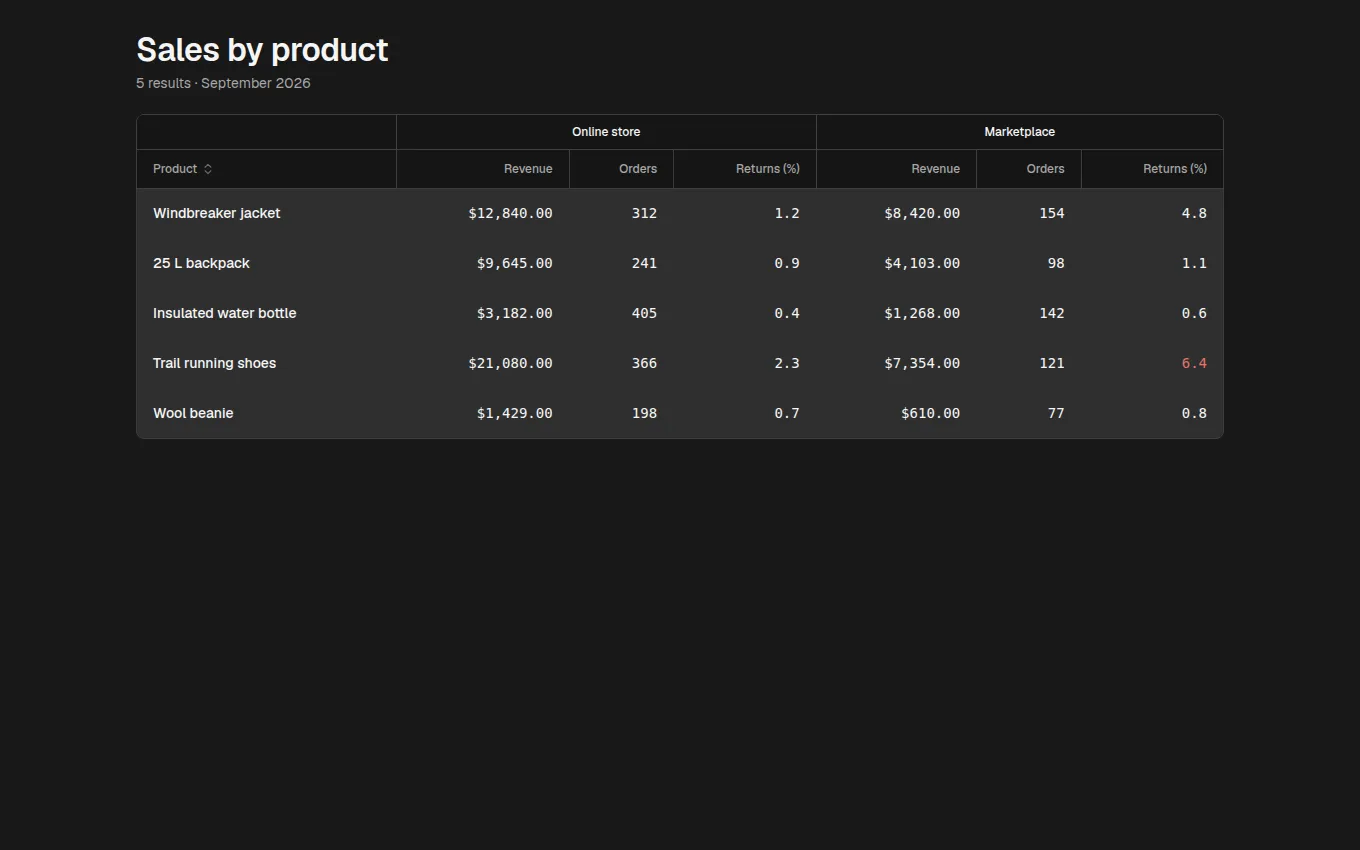Click the 1.1 returns value

tap(1194, 263)
